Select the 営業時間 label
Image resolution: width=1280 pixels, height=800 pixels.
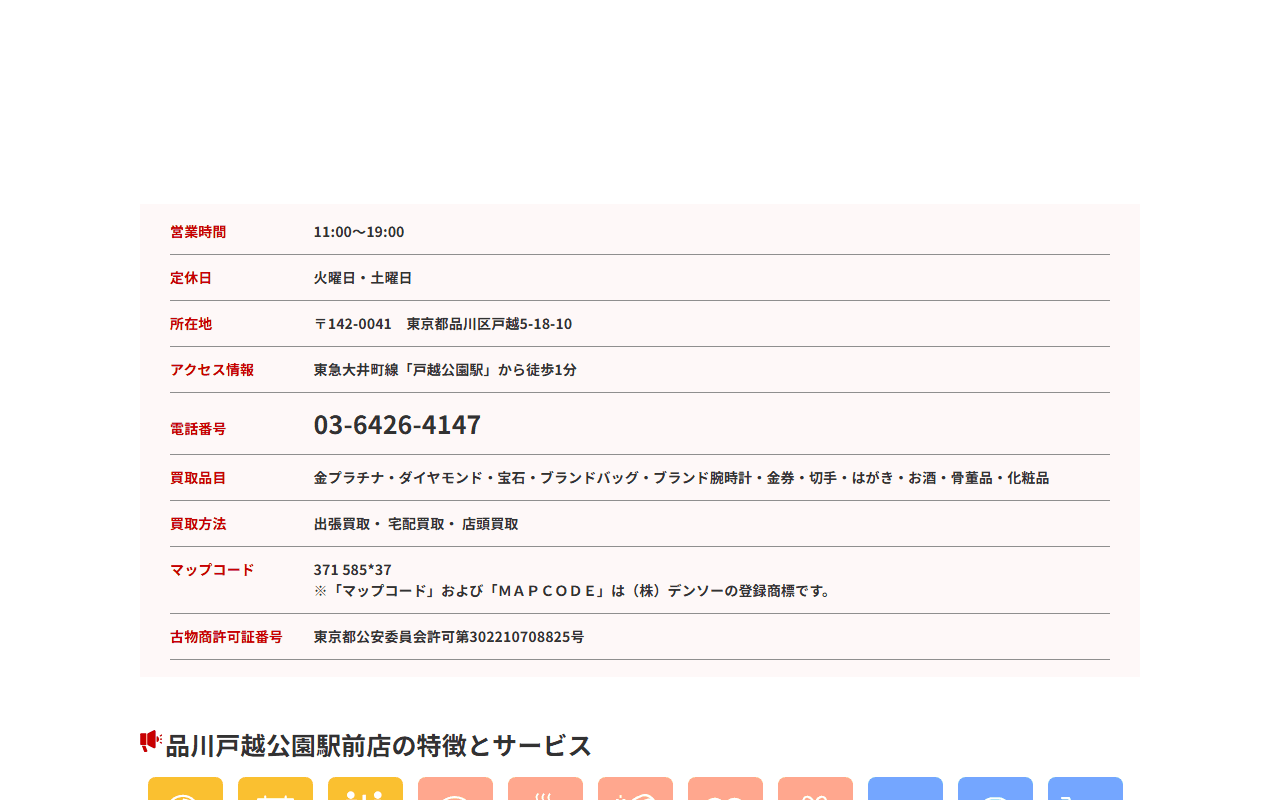click(x=198, y=232)
